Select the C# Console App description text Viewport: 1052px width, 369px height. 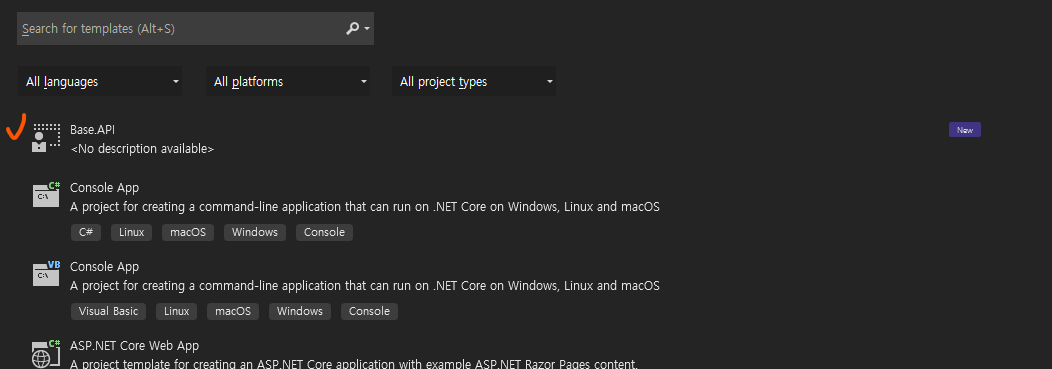(365, 207)
